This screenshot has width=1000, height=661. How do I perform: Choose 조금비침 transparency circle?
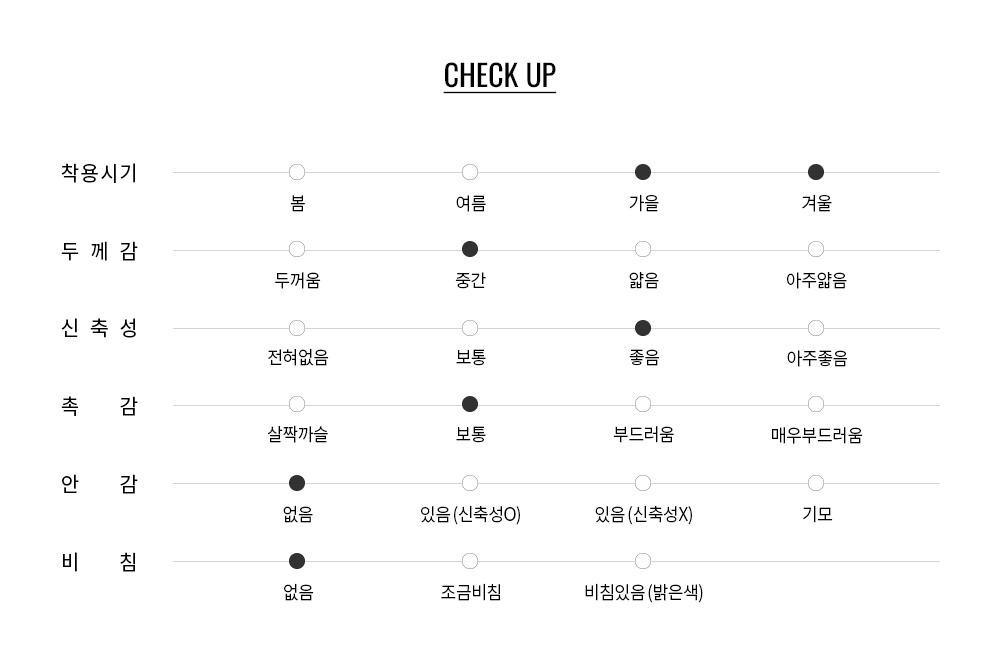tap(470, 561)
